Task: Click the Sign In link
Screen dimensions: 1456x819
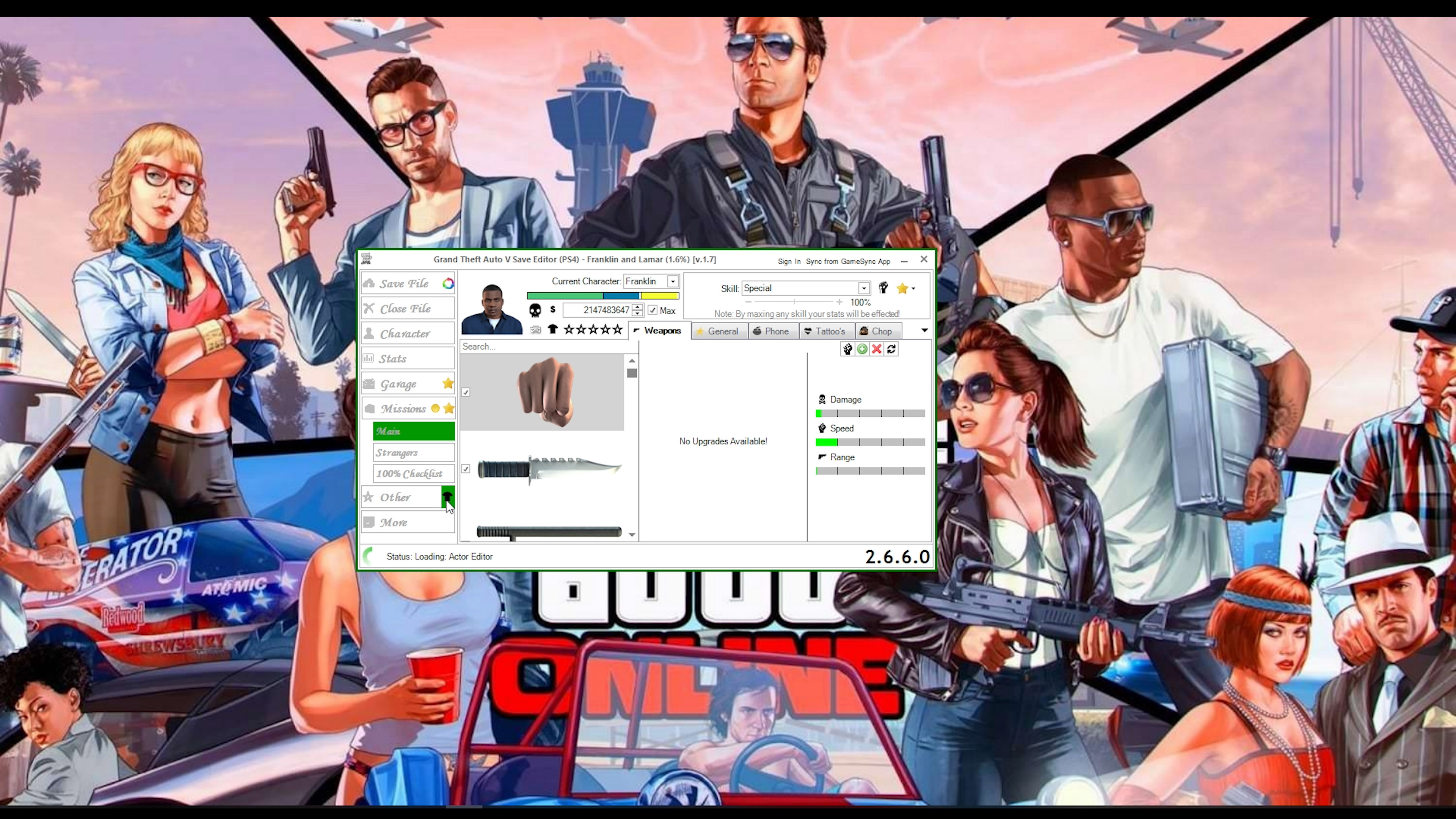Action: 789,261
